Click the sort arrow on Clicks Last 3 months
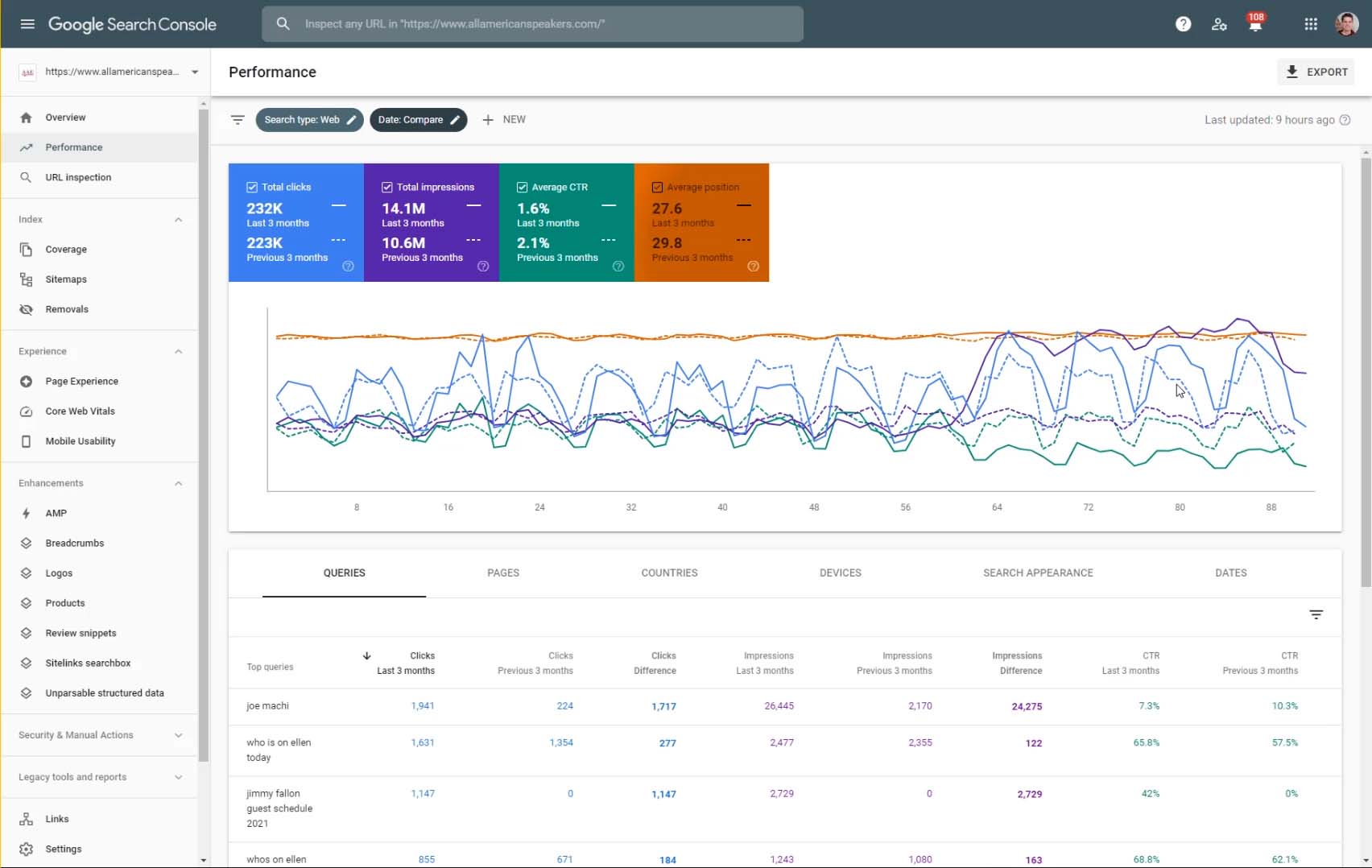Viewport: 1372px width, 868px height. tap(366, 655)
